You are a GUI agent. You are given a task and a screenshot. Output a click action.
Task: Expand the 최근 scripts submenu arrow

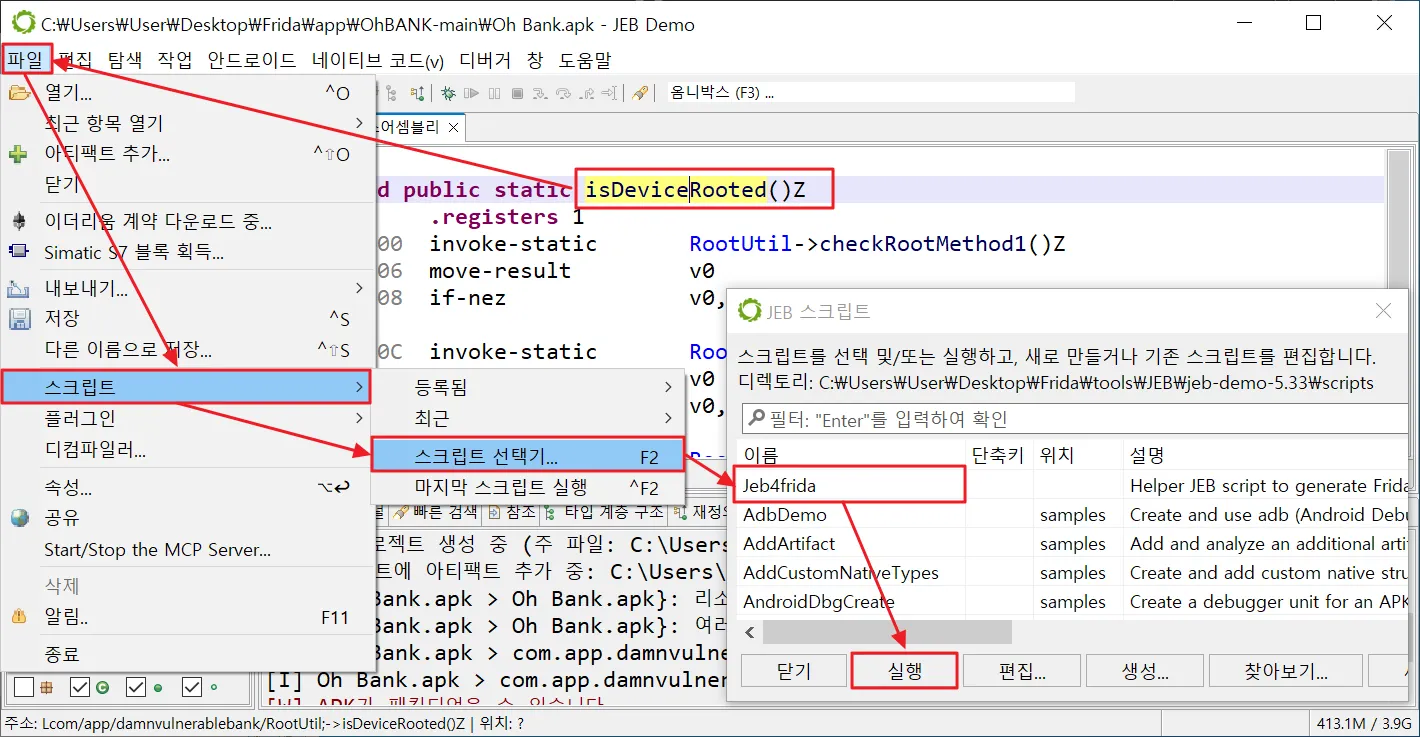(x=669, y=417)
